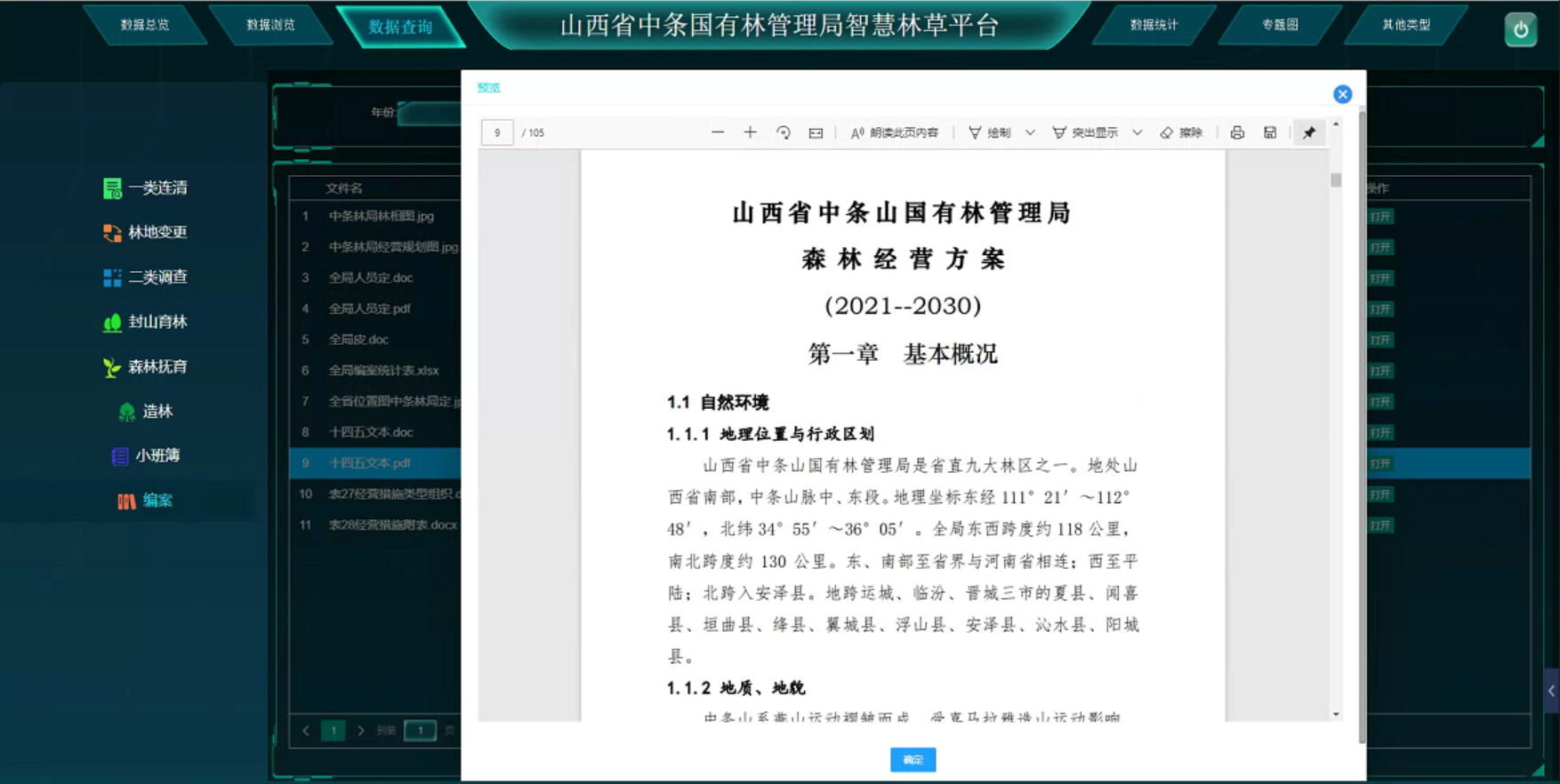The width and height of the screenshot is (1560, 784).
Task: Click the 确定 confirm button
Action: (x=913, y=759)
